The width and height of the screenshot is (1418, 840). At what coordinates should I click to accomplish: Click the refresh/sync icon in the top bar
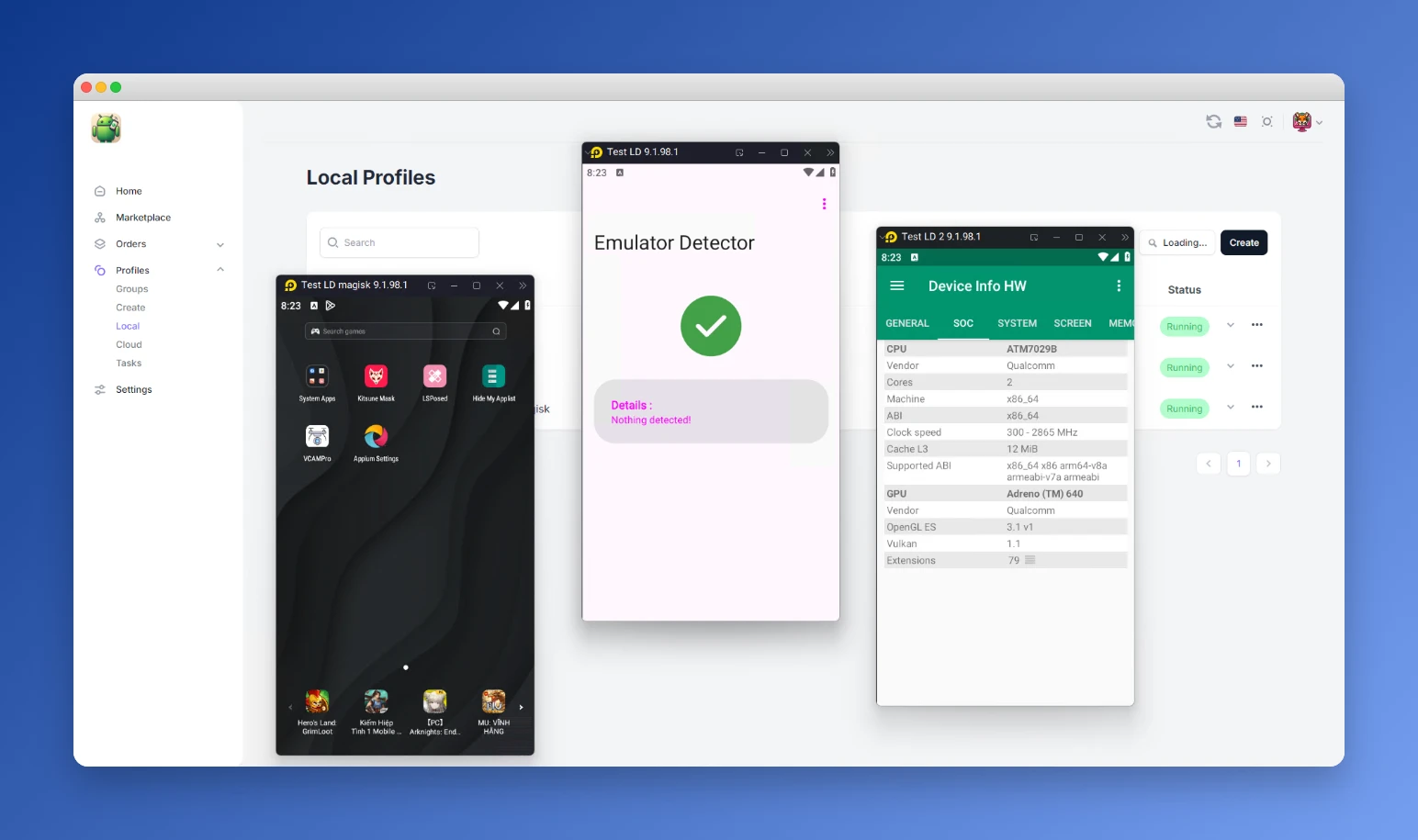coord(1213,120)
